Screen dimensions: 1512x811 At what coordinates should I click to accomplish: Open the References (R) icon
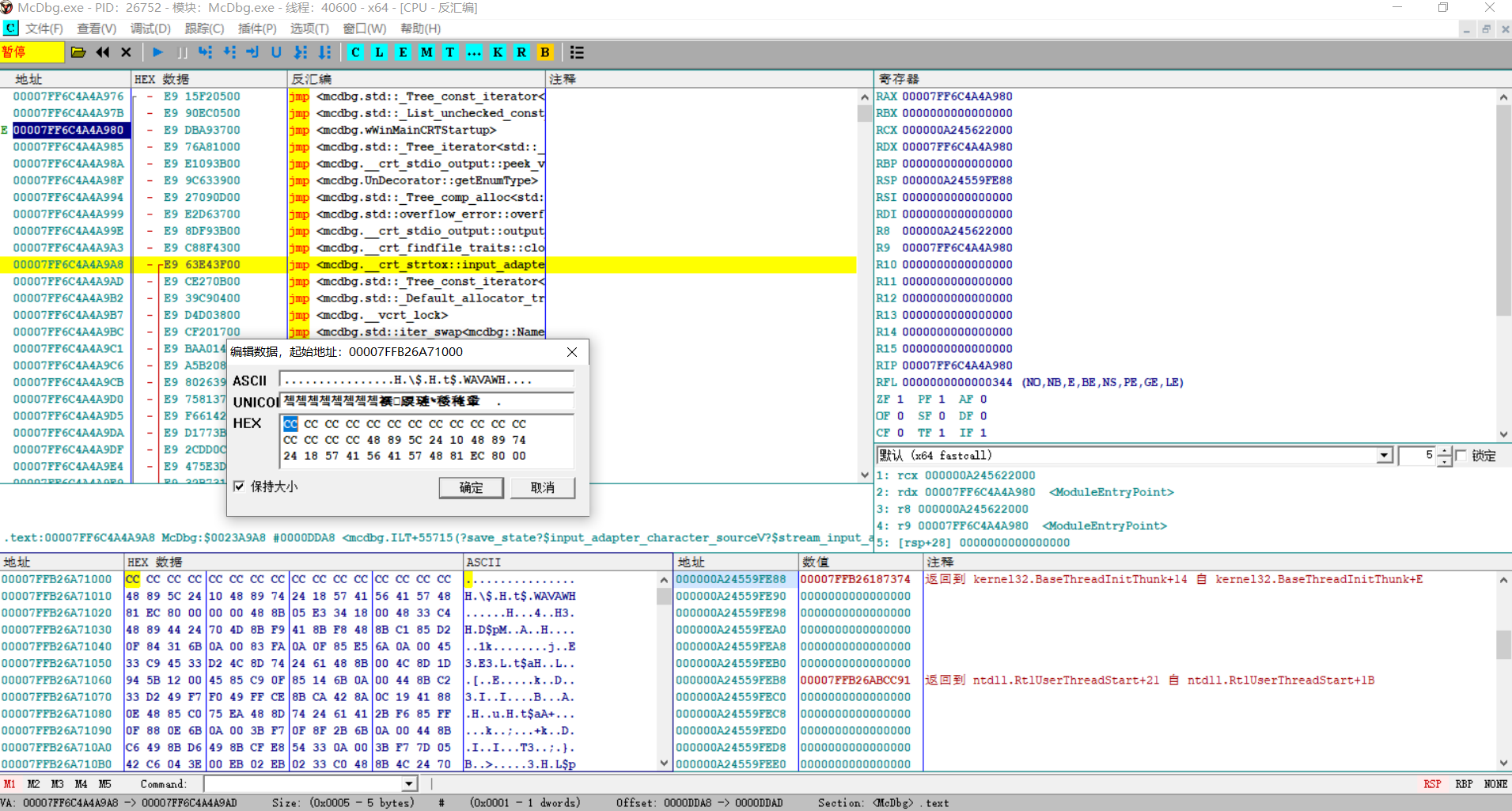[x=521, y=52]
